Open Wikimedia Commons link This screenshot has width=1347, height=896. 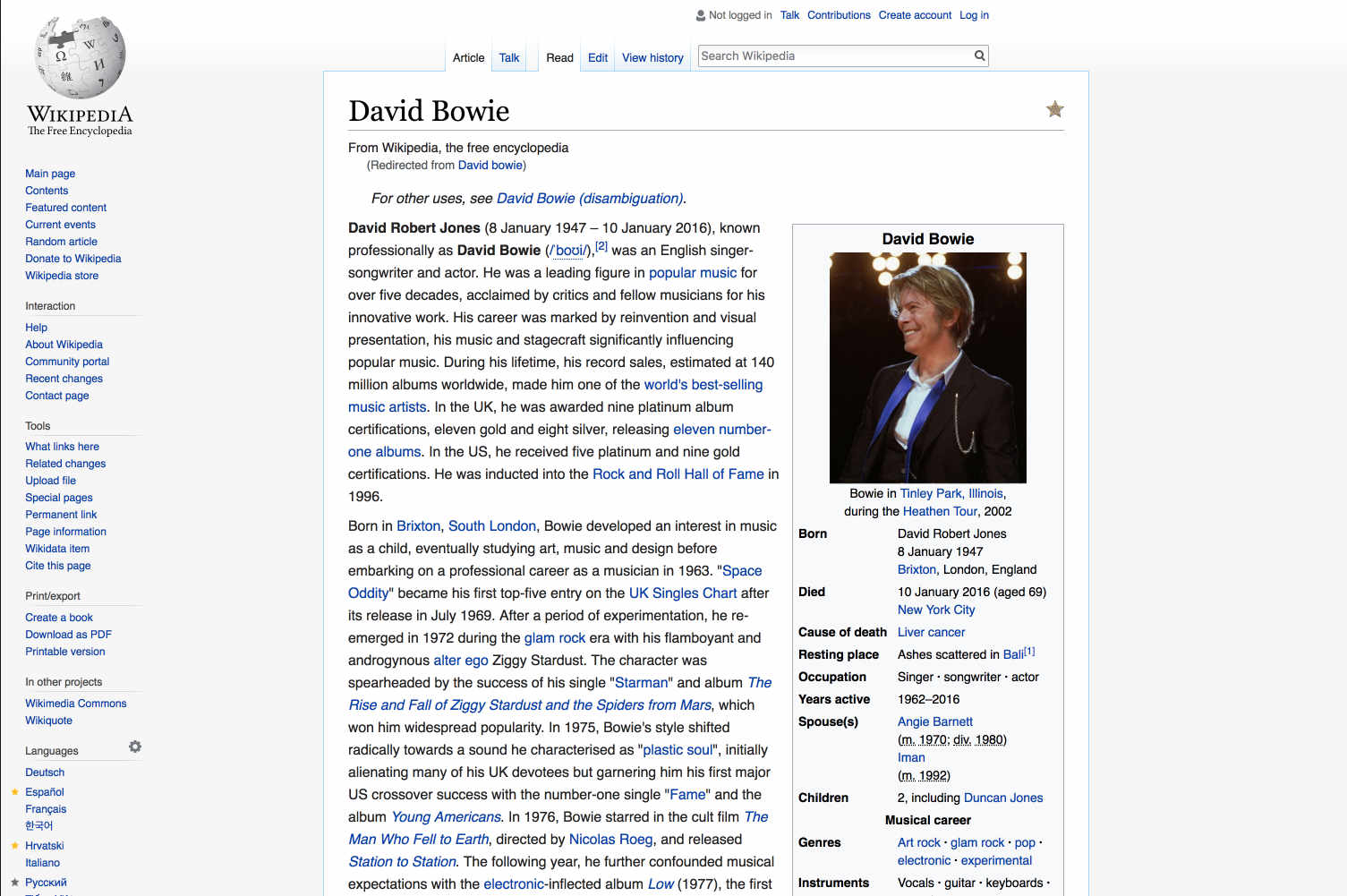pyautogui.click(x=76, y=704)
